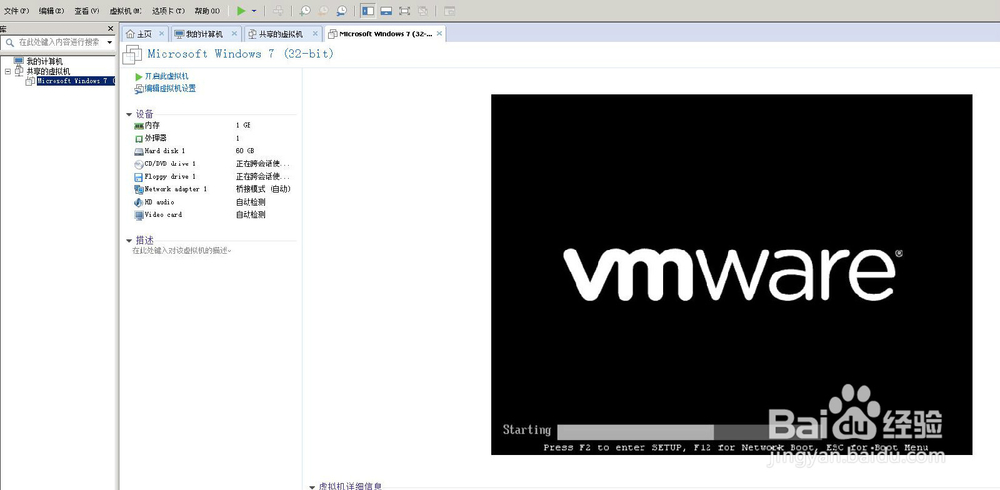
Task: Click the VM description text field
Action: 182,251
